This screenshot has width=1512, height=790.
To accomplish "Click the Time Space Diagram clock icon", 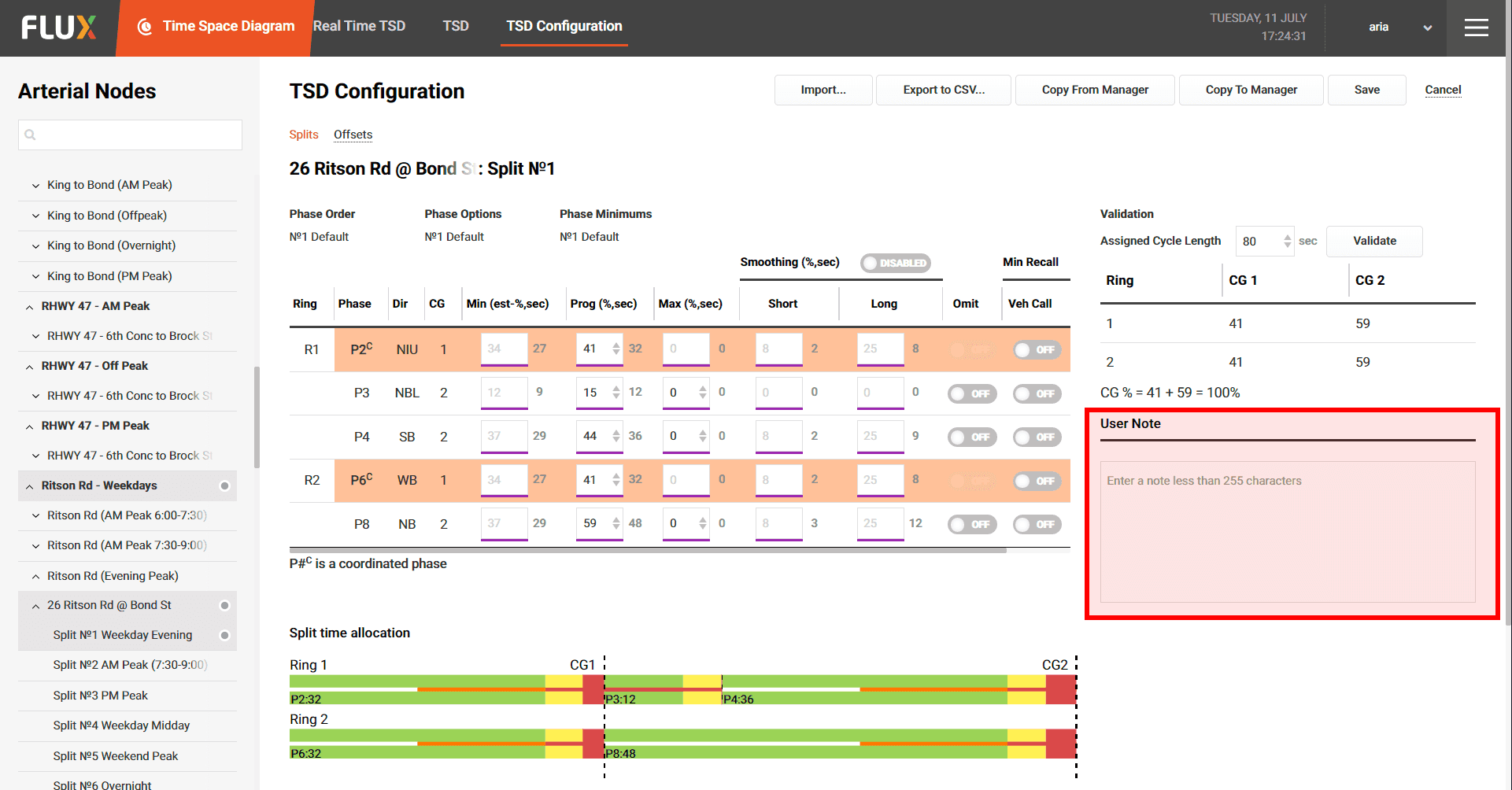I will pyautogui.click(x=145, y=27).
